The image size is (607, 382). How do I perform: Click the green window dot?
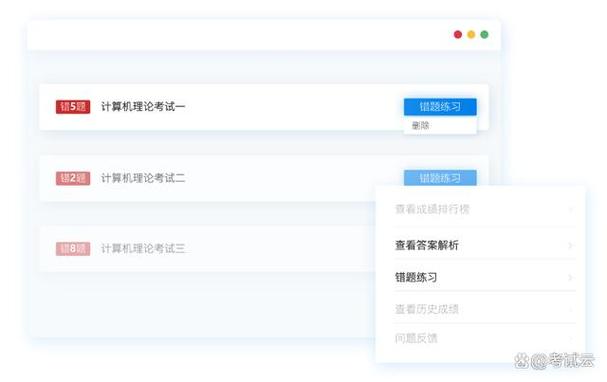click(x=484, y=34)
